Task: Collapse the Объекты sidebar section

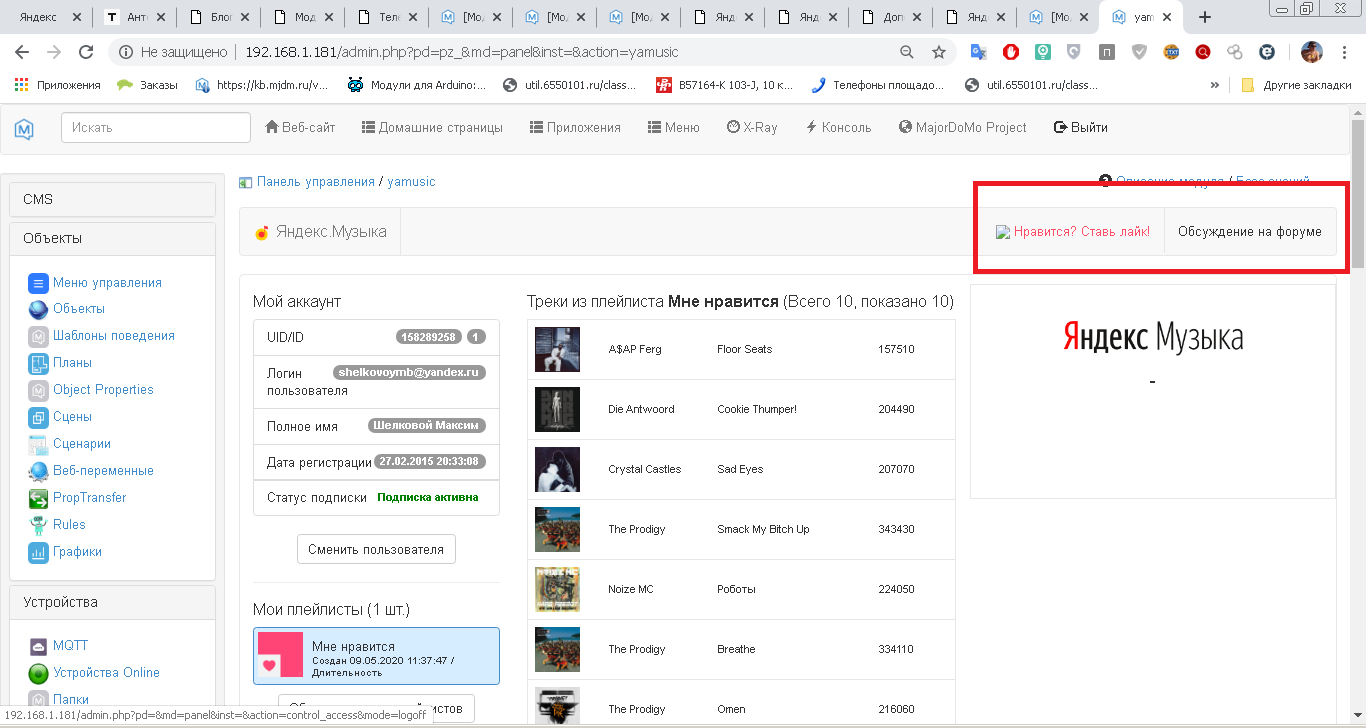Action: tap(112, 238)
